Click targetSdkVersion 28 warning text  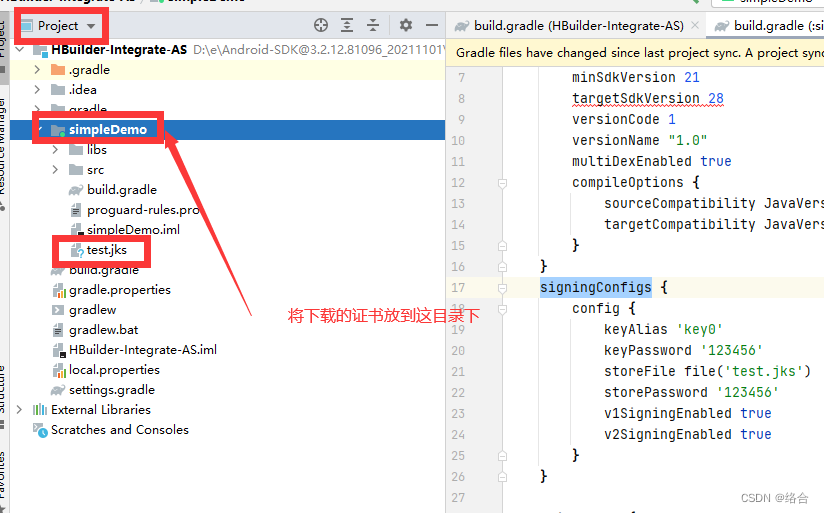(647, 98)
